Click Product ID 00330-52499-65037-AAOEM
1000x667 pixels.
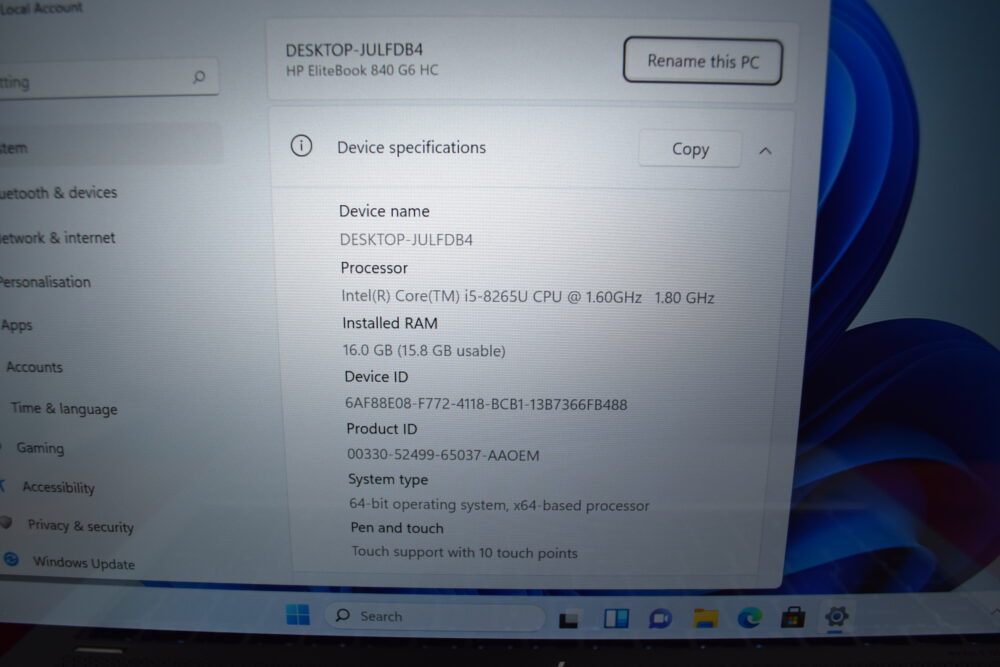pyautogui.click(x=443, y=455)
